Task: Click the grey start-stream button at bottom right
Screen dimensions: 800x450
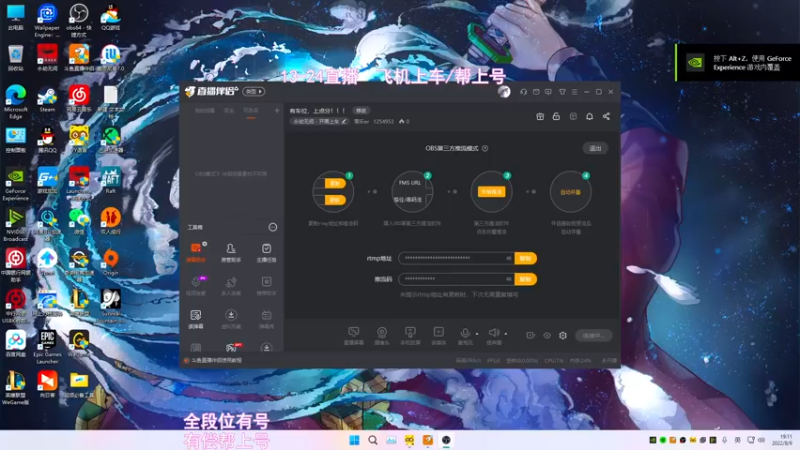Action: pos(593,335)
